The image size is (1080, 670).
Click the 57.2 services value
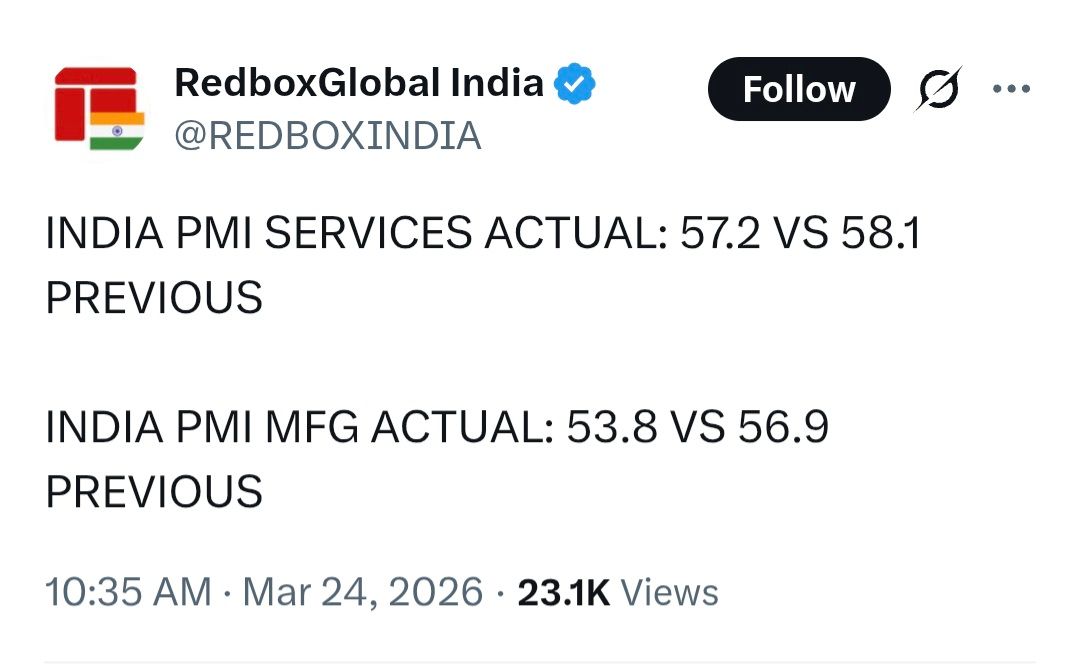[x=718, y=234]
